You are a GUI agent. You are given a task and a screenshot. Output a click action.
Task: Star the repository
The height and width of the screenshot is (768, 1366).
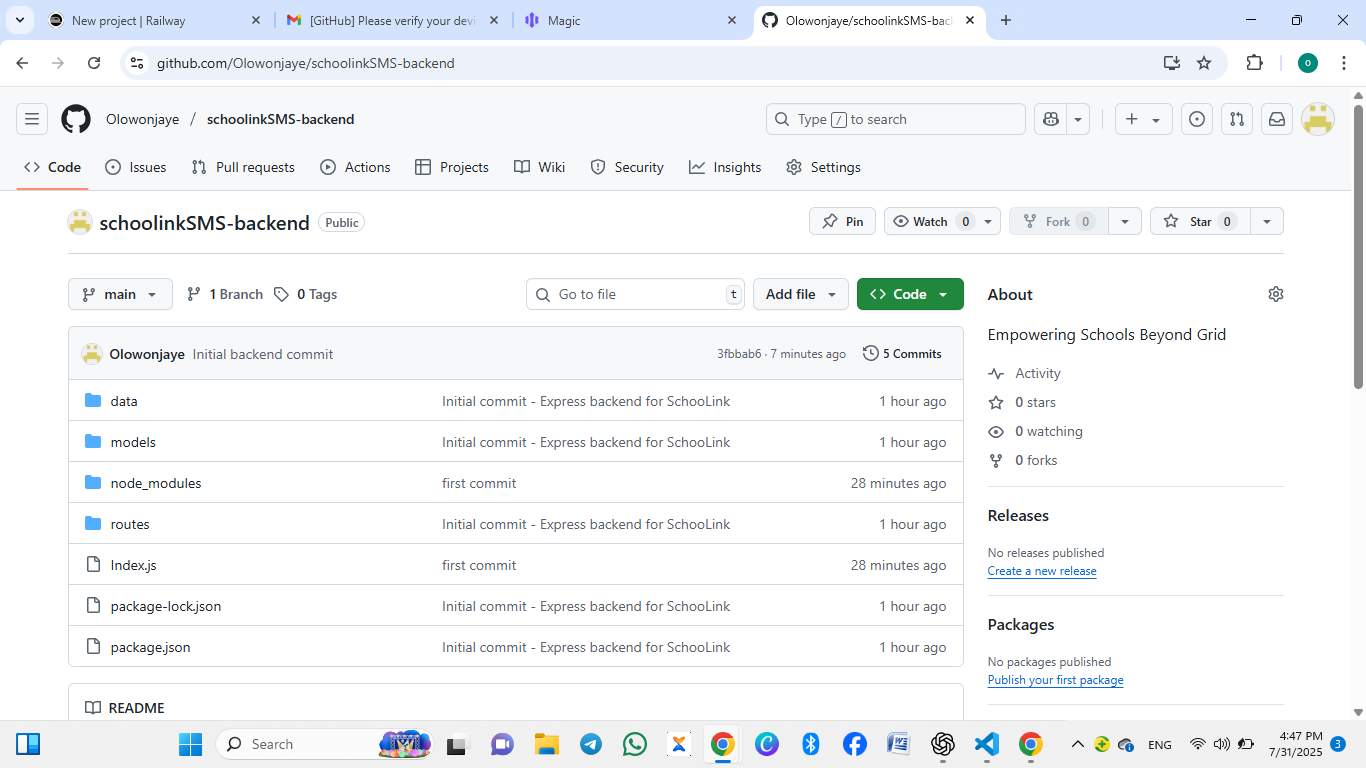pyautogui.click(x=1200, y=221)
